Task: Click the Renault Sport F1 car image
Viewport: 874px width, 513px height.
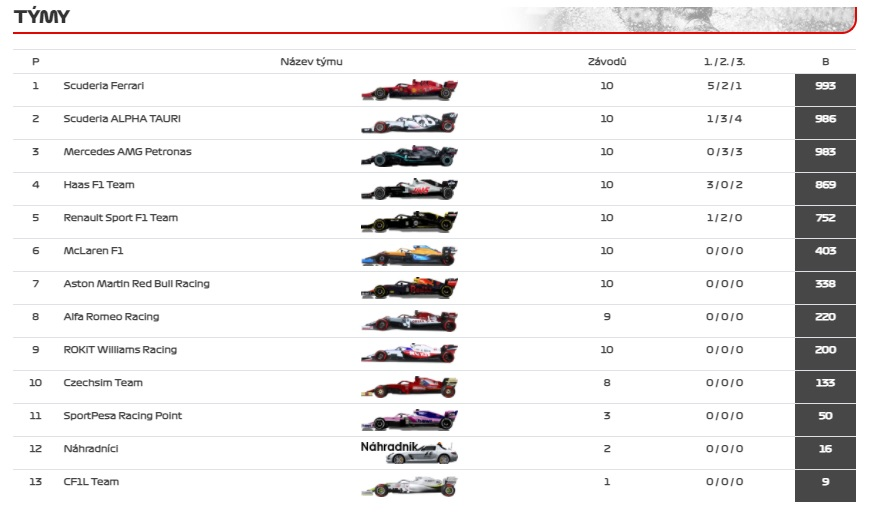Action: point(409,222)
